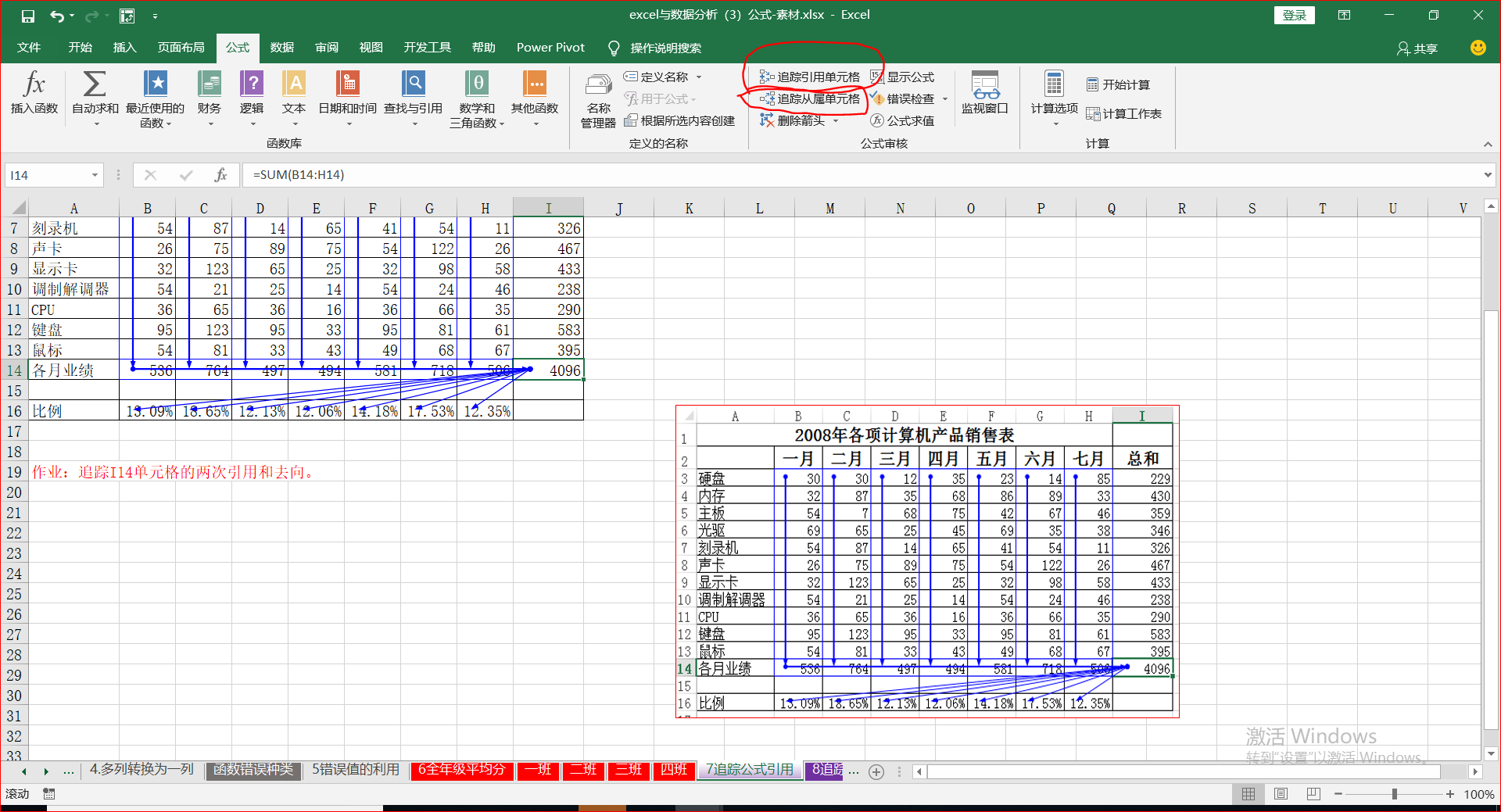
Task: Open More Functions library
Action: pos(535,98)
